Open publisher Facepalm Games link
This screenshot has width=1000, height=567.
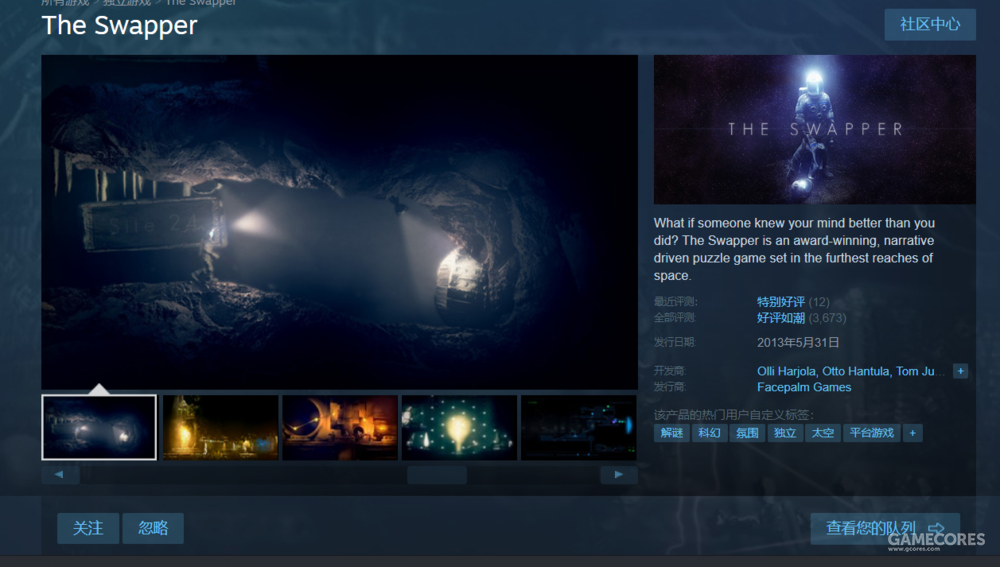(x=804, y=387)
